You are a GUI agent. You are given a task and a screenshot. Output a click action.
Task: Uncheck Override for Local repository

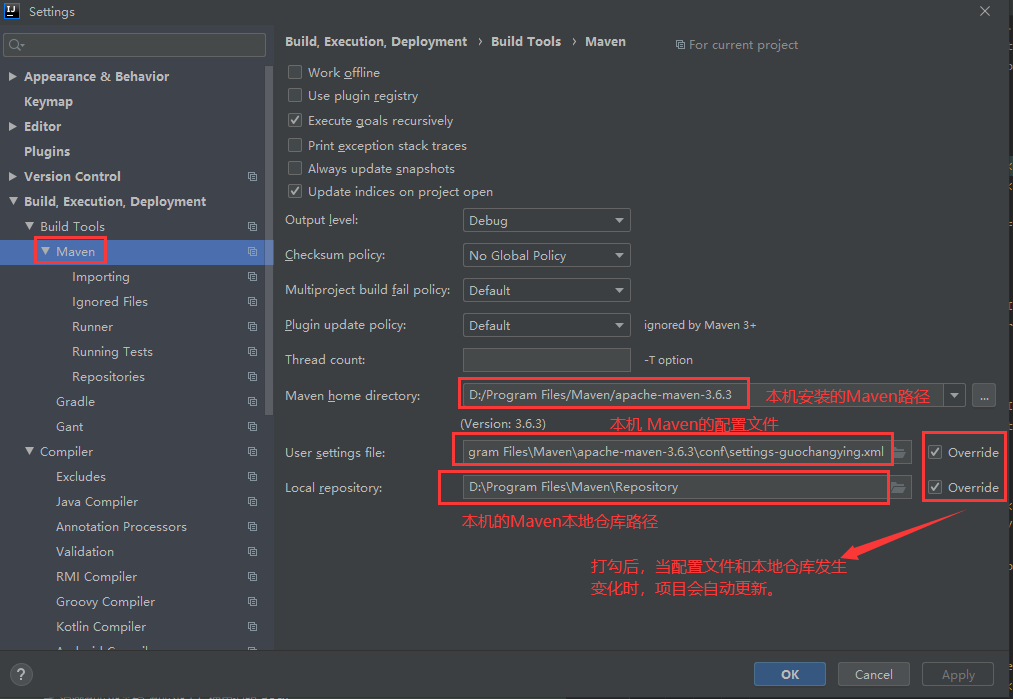point(937,487)
